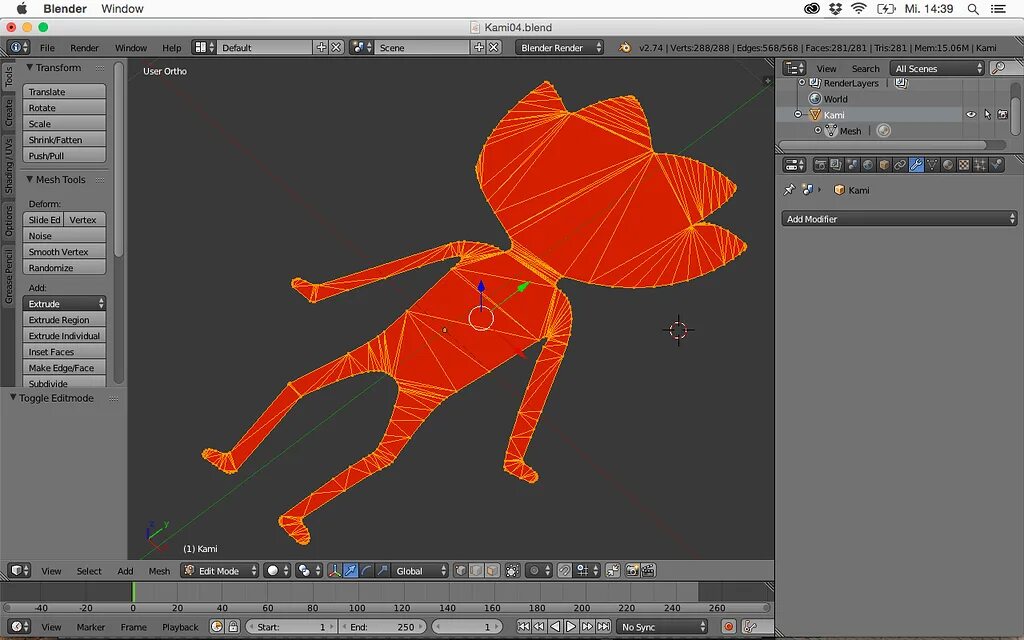Open the Render menu in the header
The height and width of the screenshot is (640, 1024).
tap(84, 48)
